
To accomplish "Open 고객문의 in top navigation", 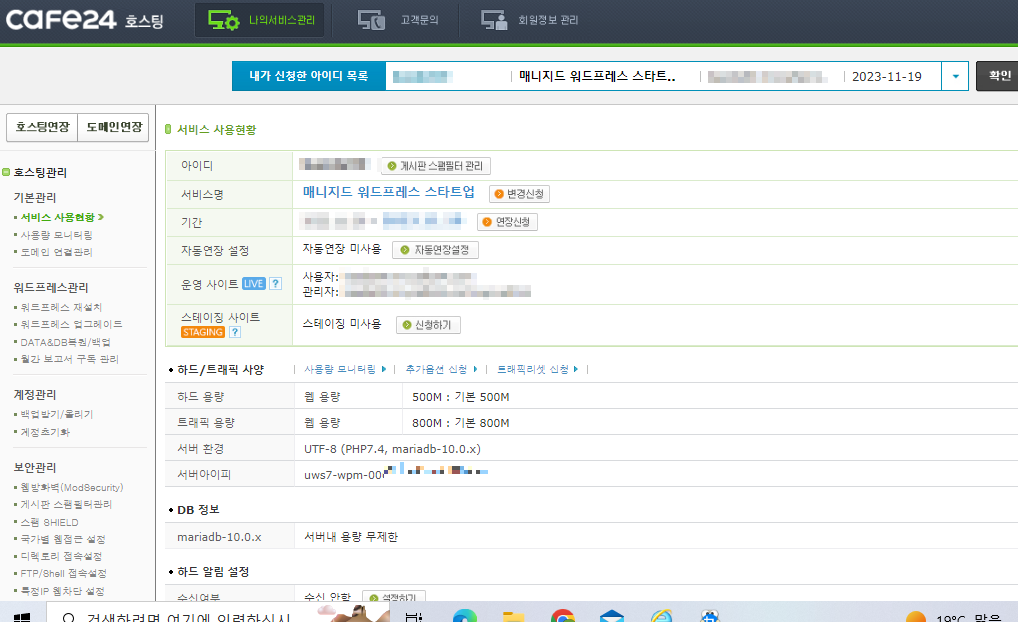I will point(397,20).
